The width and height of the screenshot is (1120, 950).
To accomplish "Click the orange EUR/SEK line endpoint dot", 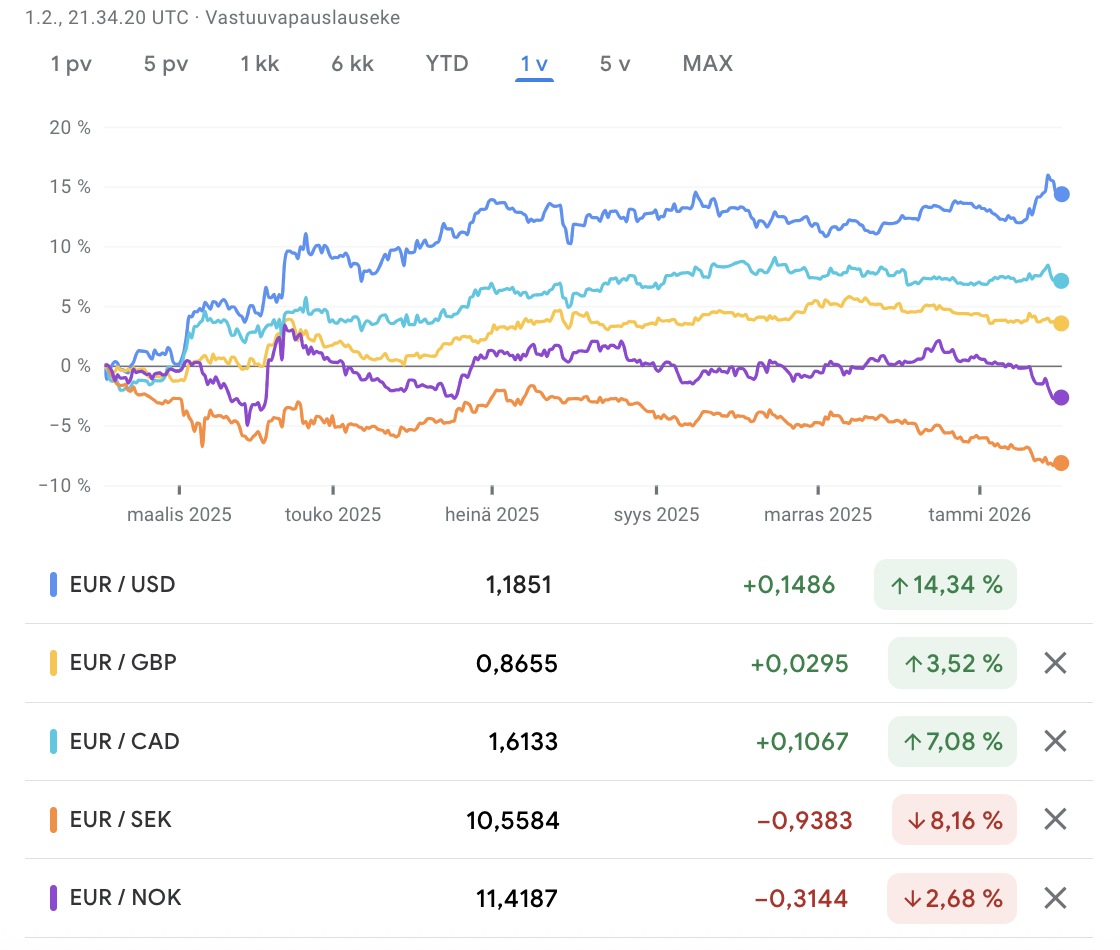I will click(x=1061, y=463).
